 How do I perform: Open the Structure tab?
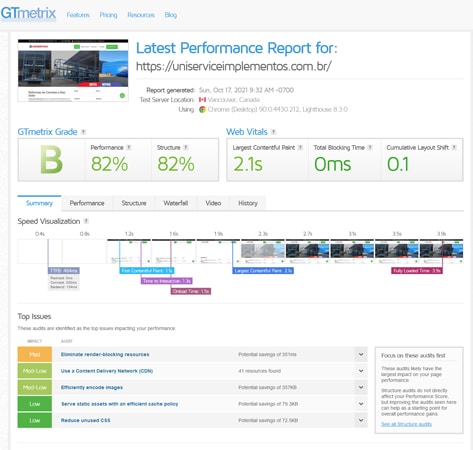134,203
